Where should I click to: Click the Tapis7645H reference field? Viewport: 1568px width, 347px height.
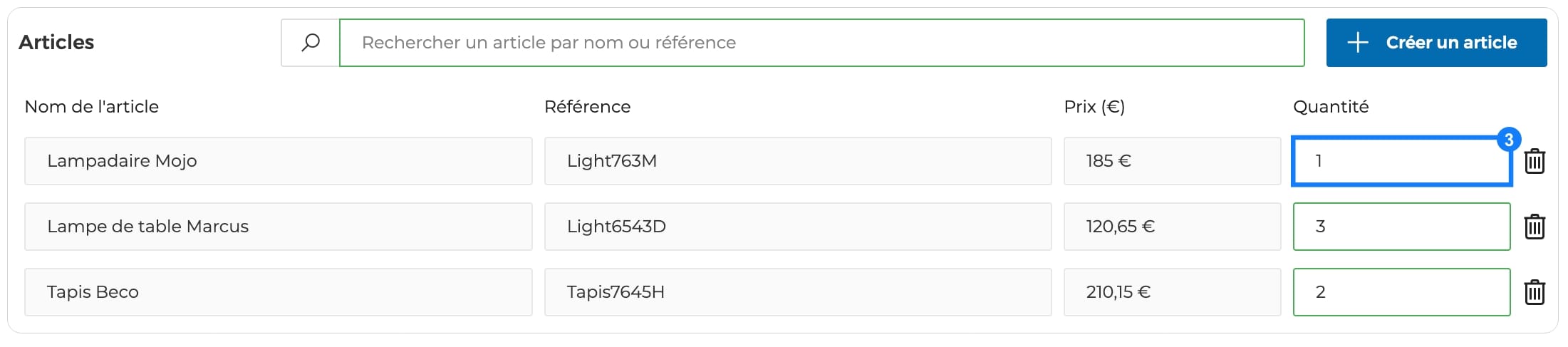[798, 292]
